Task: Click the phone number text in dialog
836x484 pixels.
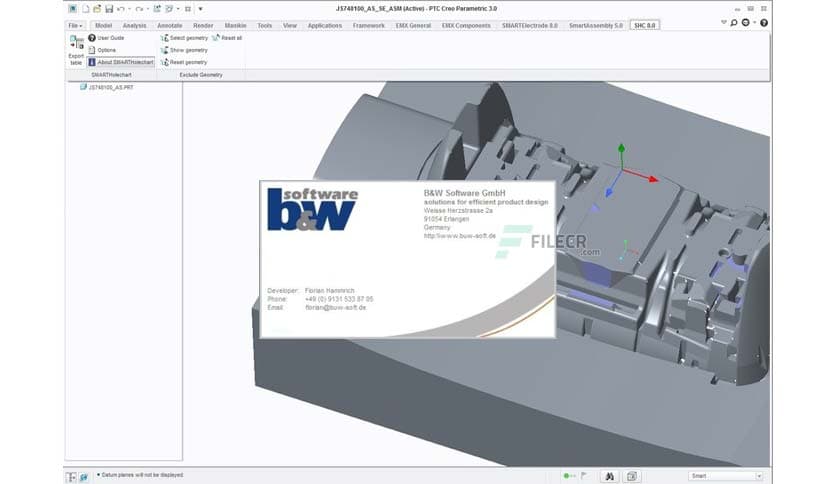Action: click(x=339, y=299)
